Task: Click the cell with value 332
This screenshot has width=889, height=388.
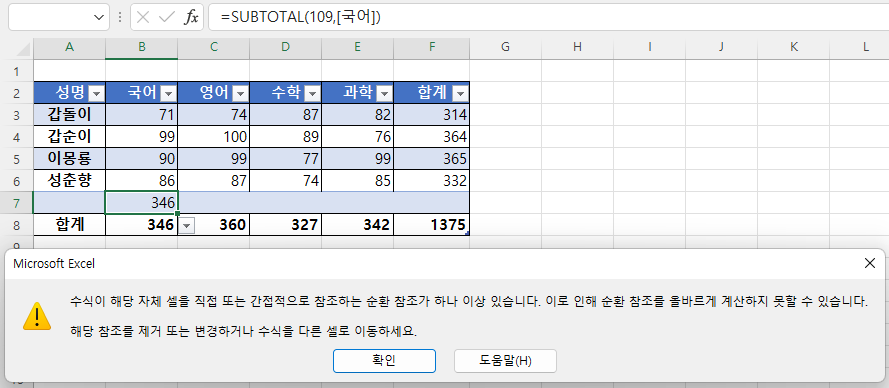Action: [431, 181]
